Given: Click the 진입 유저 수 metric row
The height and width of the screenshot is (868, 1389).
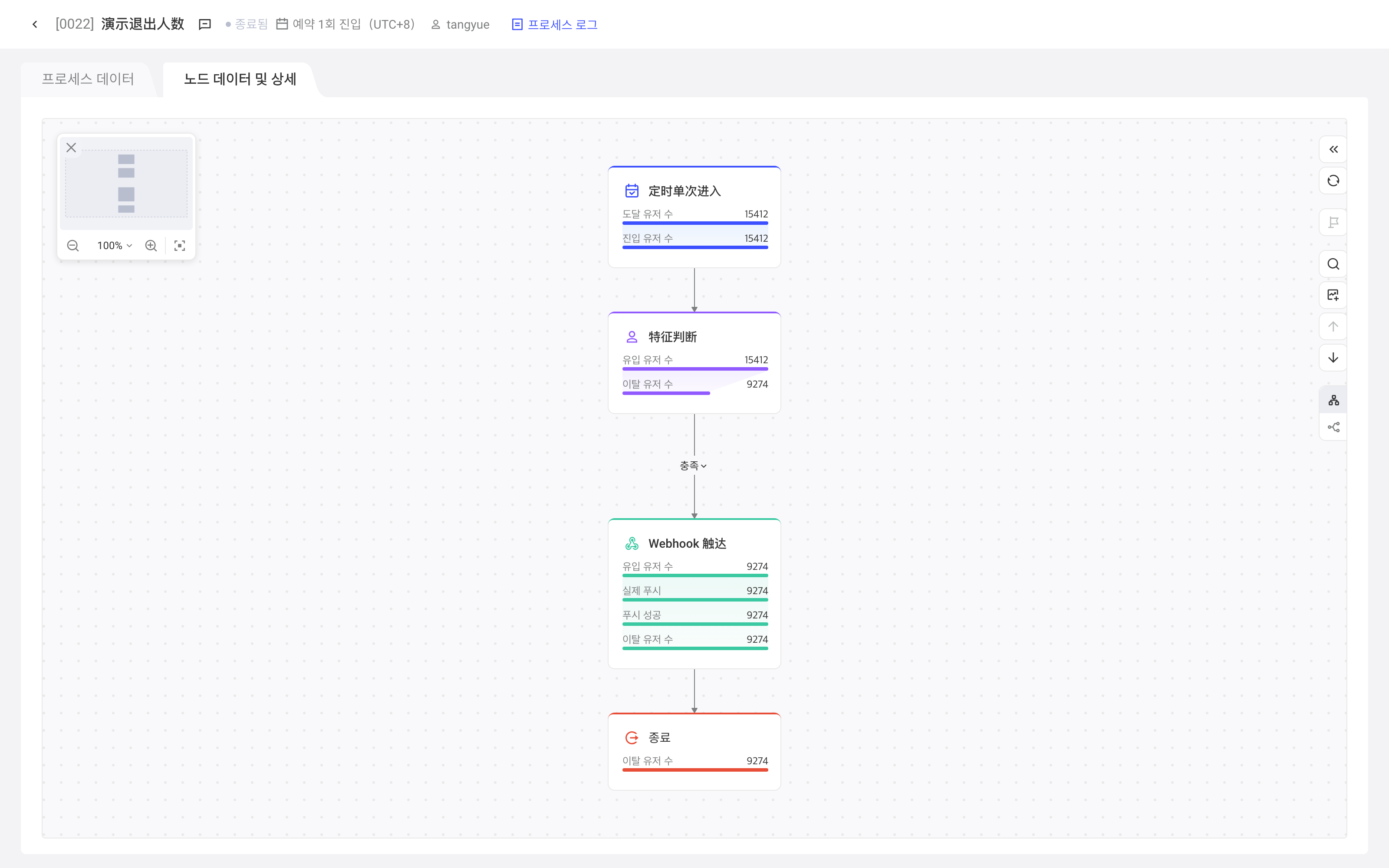Looking at the screenshot, I should pos(695,240).
